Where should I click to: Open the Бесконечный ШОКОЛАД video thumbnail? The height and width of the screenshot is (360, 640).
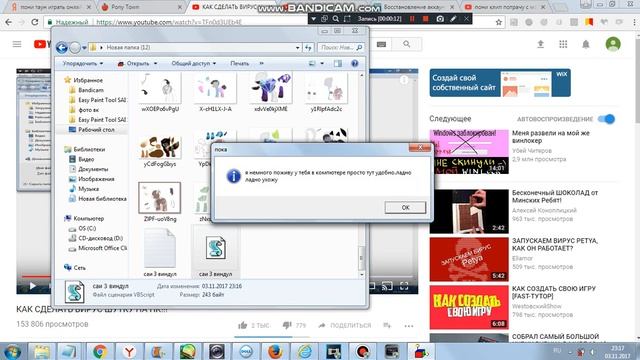click(x=469, y=211)
